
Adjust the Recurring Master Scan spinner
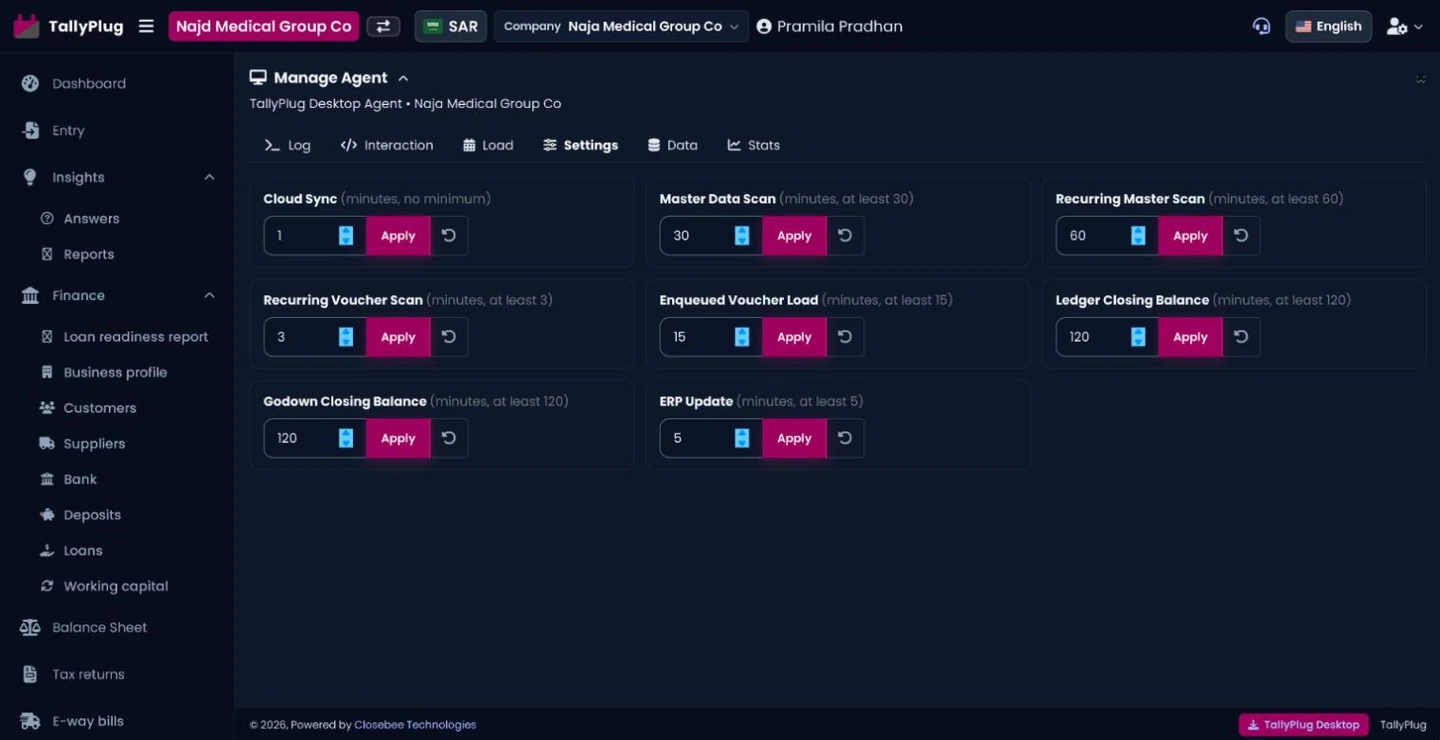click(x=1138, y=236)
